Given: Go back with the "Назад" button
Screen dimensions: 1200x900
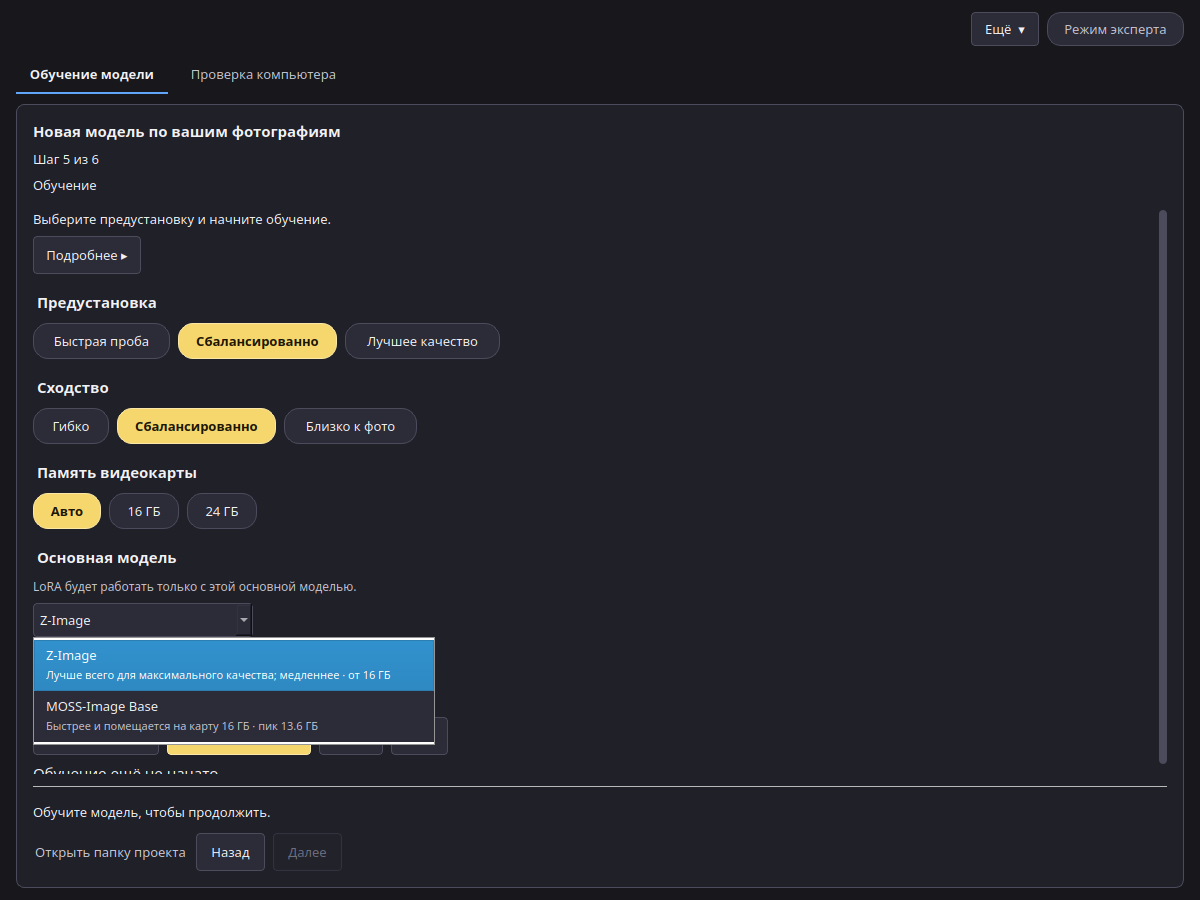Looking at the screenshot, I should click(x=230, y=852).
